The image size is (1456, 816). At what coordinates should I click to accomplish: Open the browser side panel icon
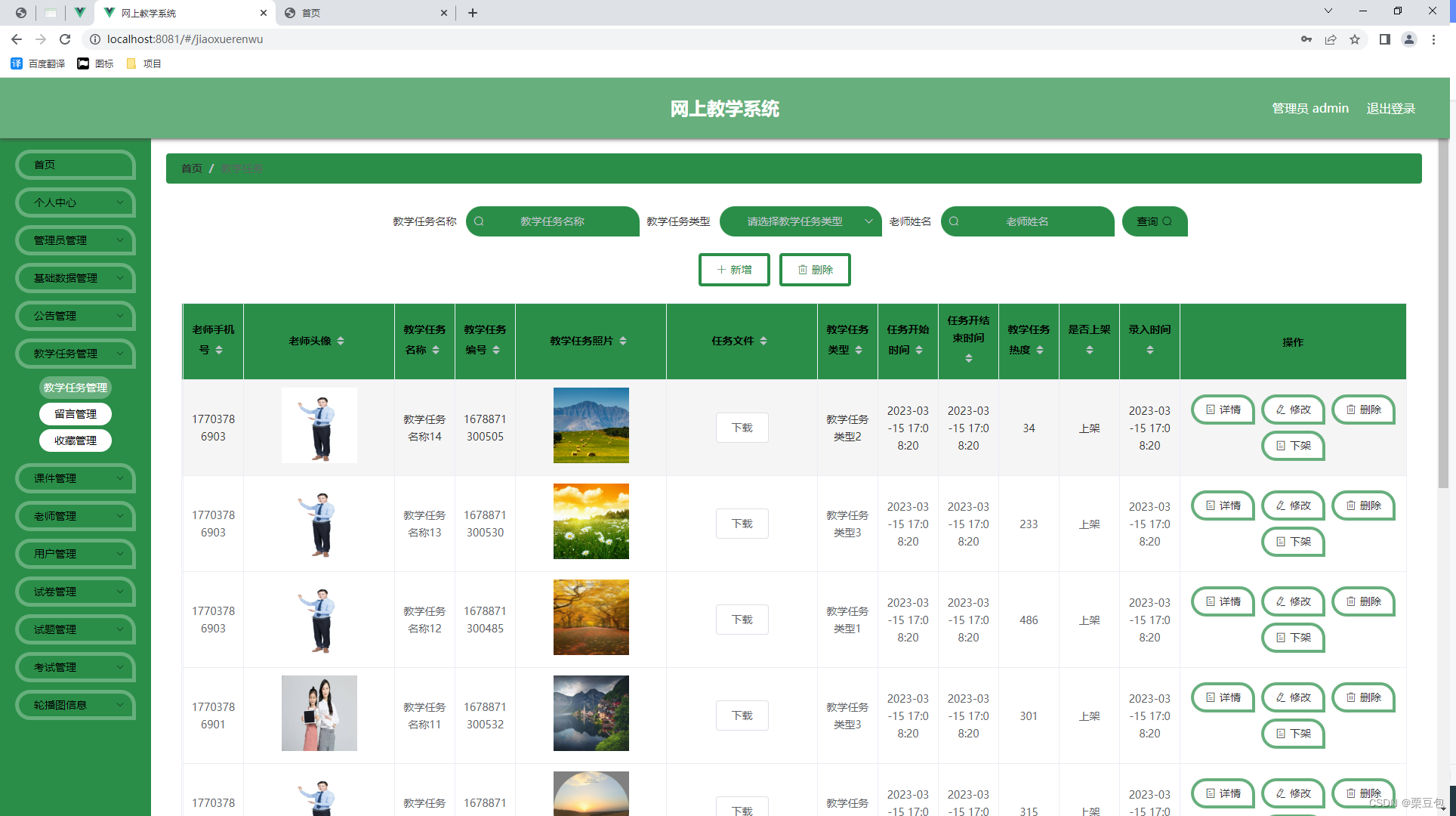(x=1384, y=39)
